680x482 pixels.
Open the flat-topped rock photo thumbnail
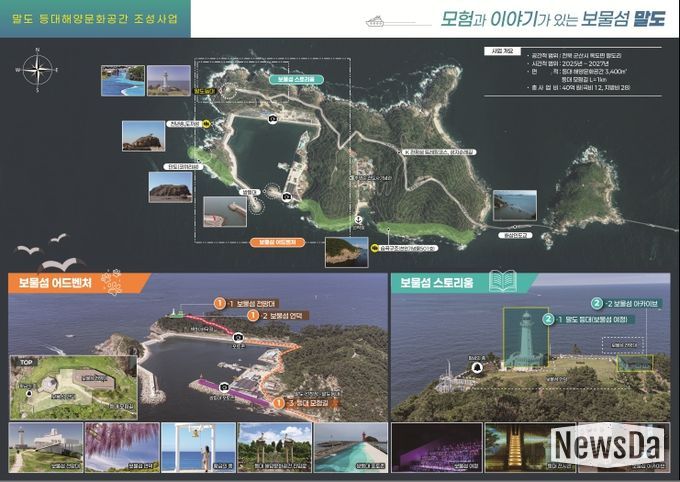(170, 187)
